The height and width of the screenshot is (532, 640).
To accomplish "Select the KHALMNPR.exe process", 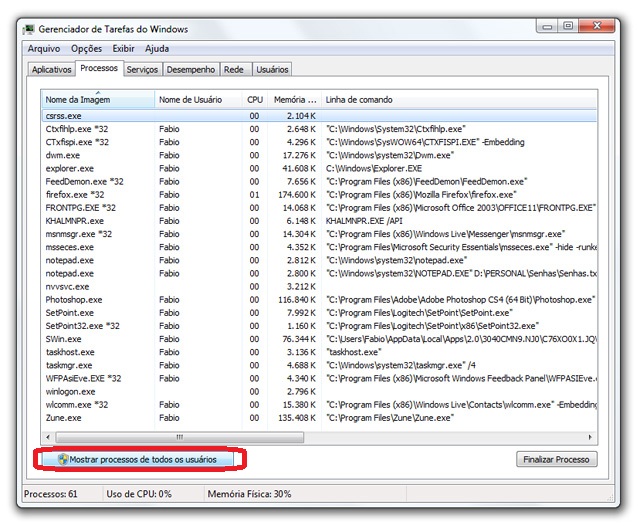I will pyautogui.click(x=319, y=221).
